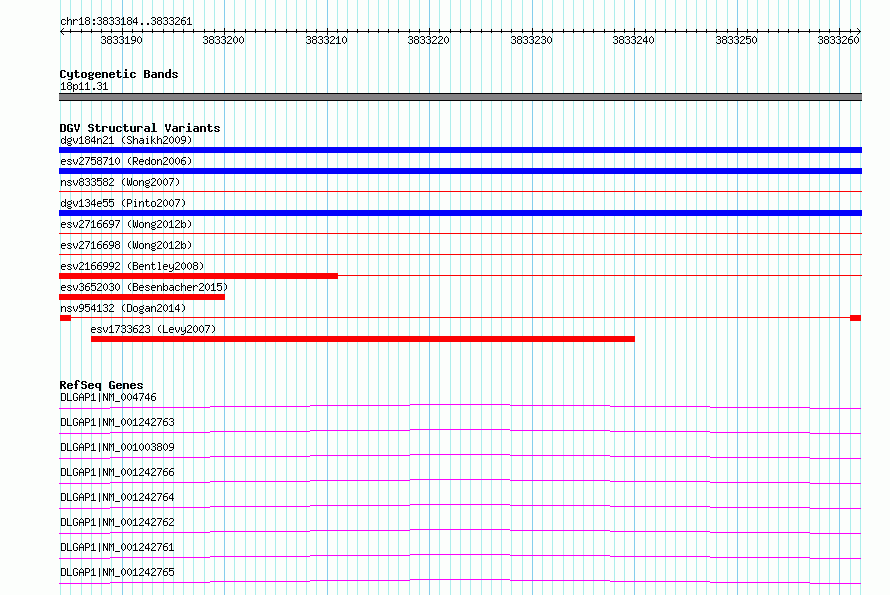Open transcript DLGAP1|NM_001242766
The height and width of the screenshot is (595, 890).
(117, 472)
